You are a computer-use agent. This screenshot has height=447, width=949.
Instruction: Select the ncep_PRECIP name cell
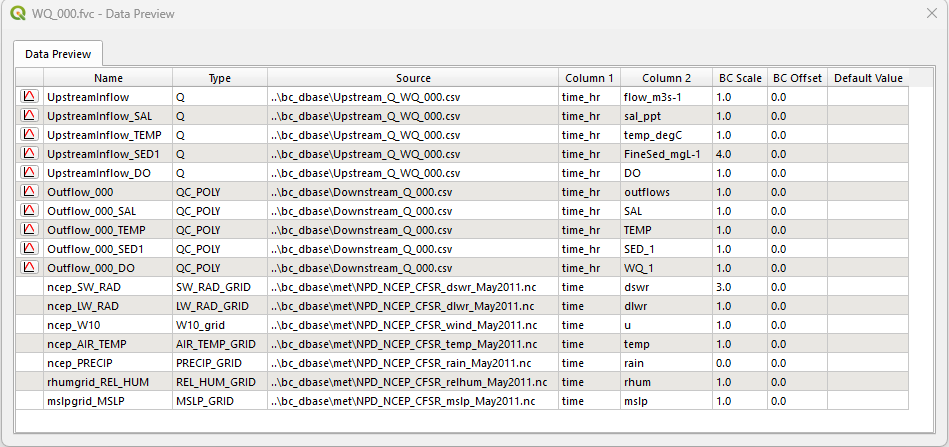click(108, 363)
